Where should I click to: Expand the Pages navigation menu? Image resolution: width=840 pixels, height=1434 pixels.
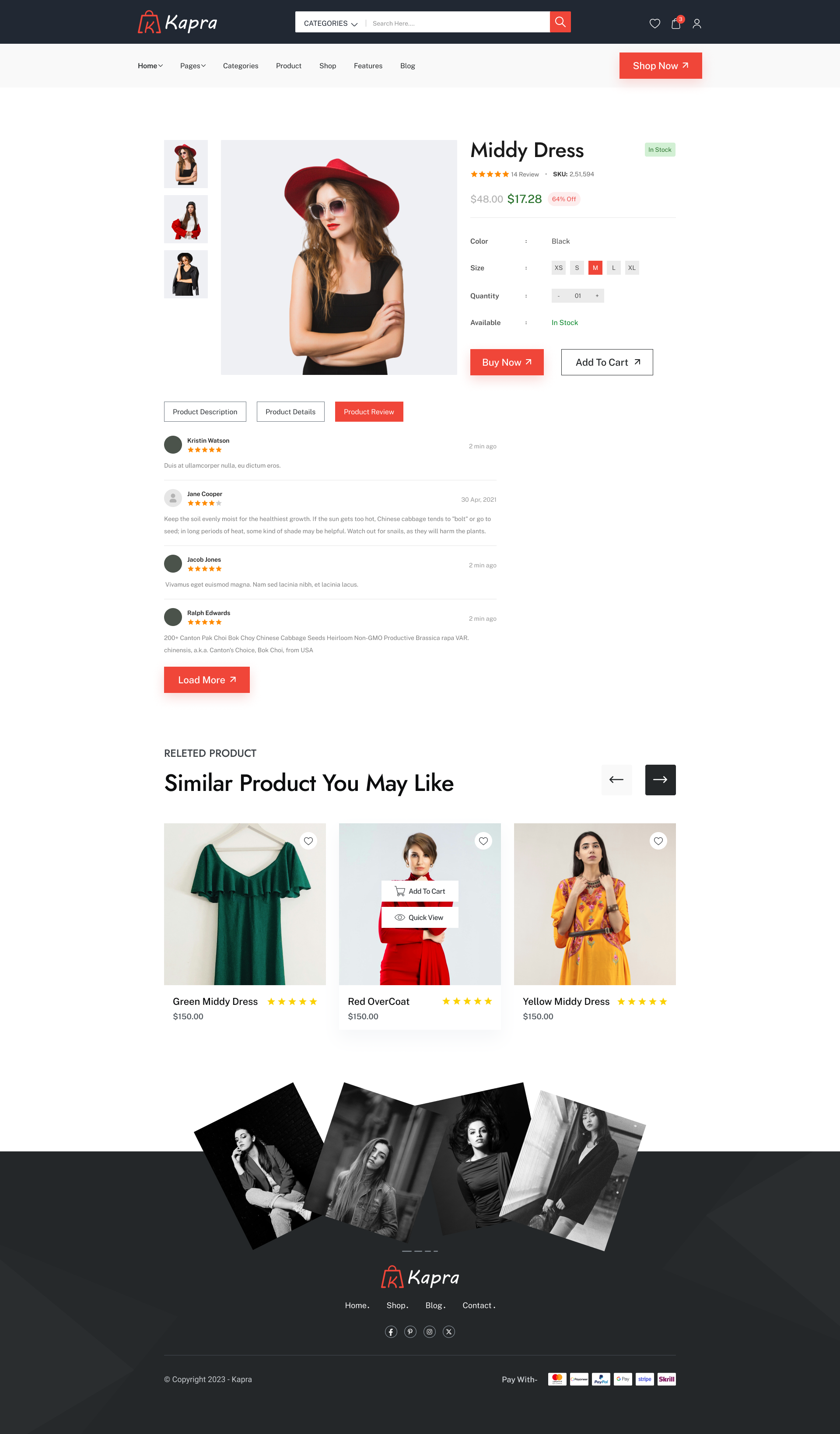[x=192, y=66]
